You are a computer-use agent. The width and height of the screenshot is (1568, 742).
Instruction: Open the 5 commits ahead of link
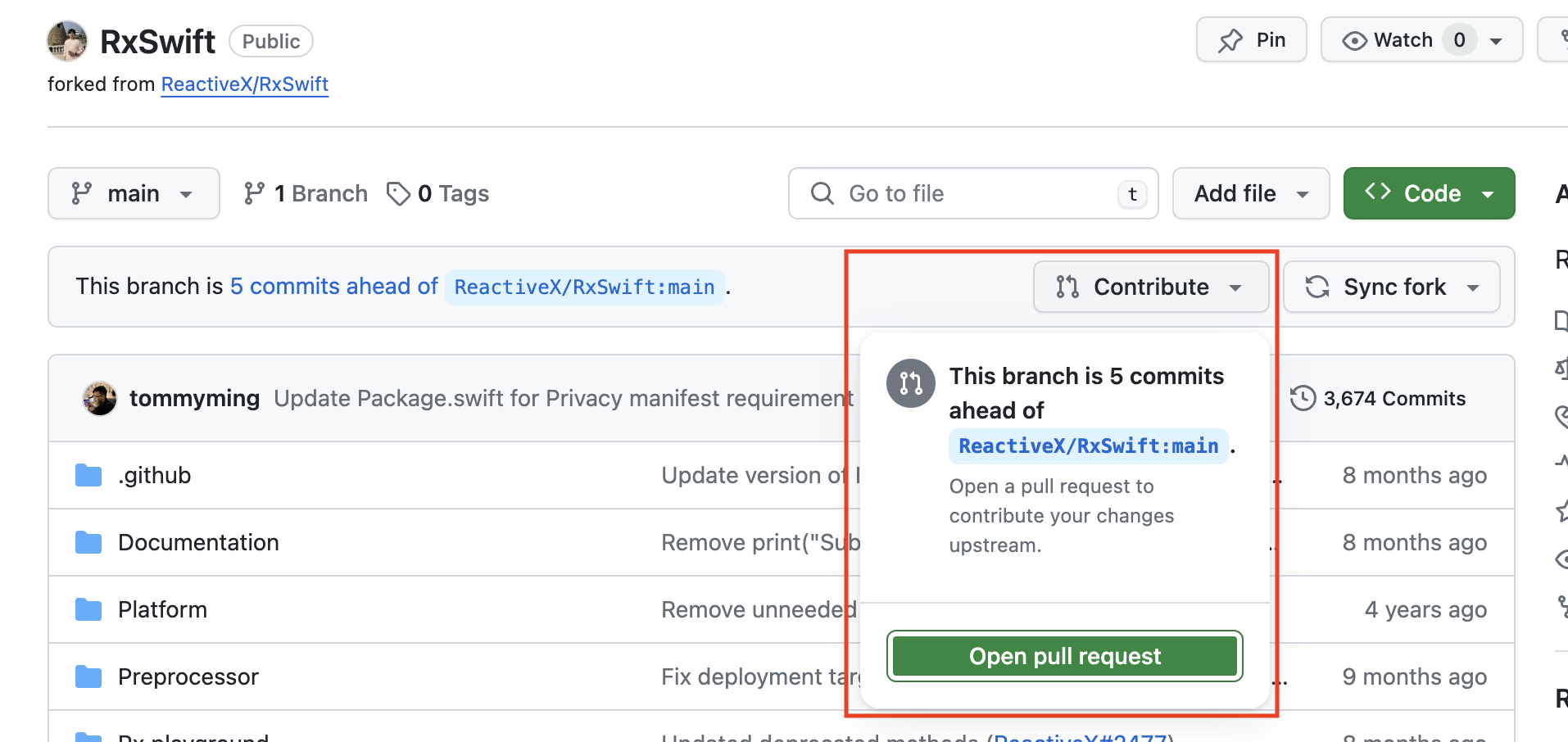click(334, 286)
